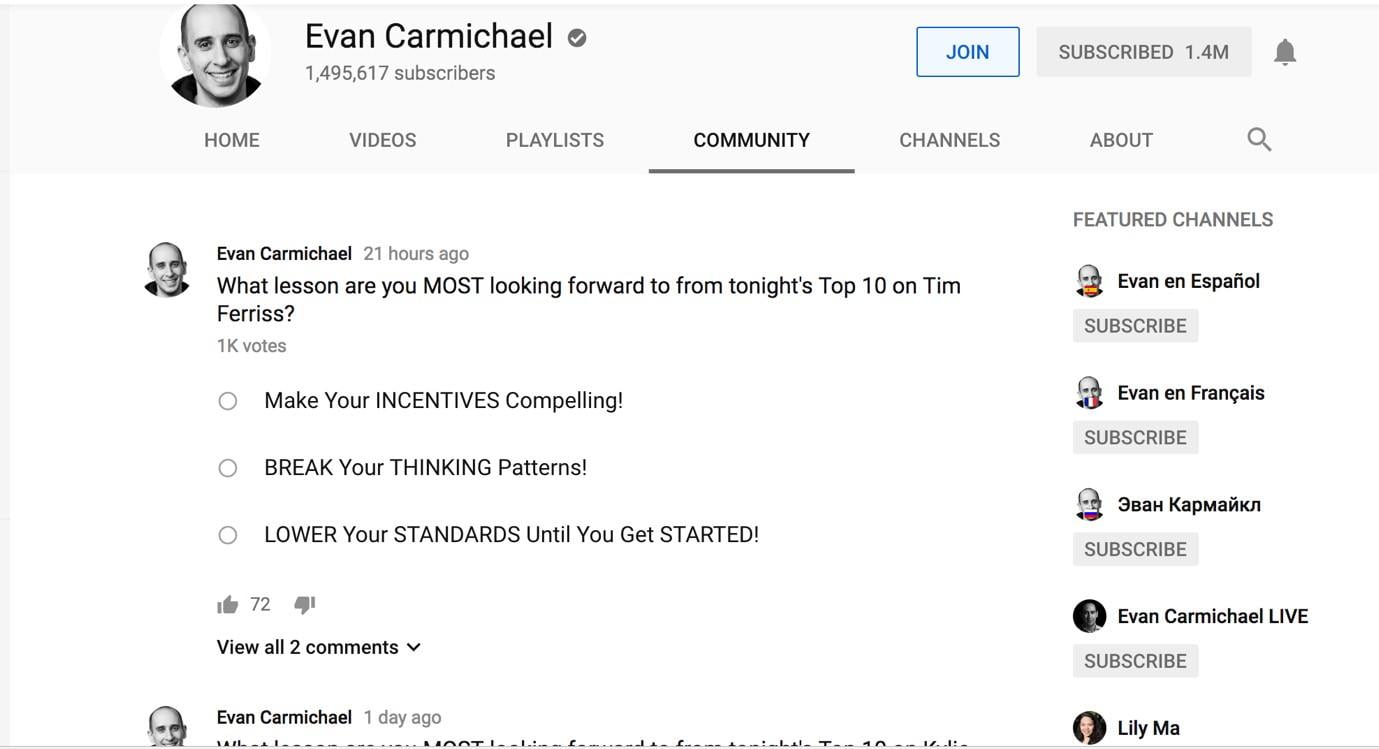Screen dimensions: 1379x749
Task: Click the poll question about Tim Ferriss
Action: point(589,299)
